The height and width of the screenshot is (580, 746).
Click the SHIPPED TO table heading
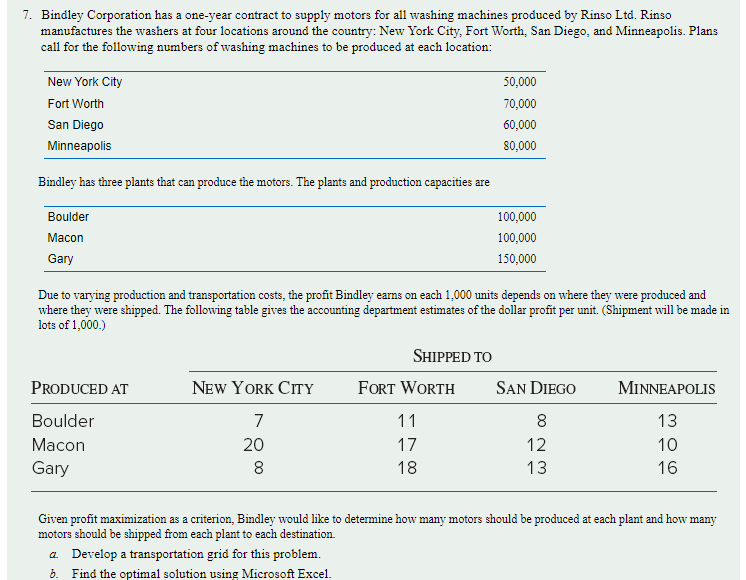452,356
